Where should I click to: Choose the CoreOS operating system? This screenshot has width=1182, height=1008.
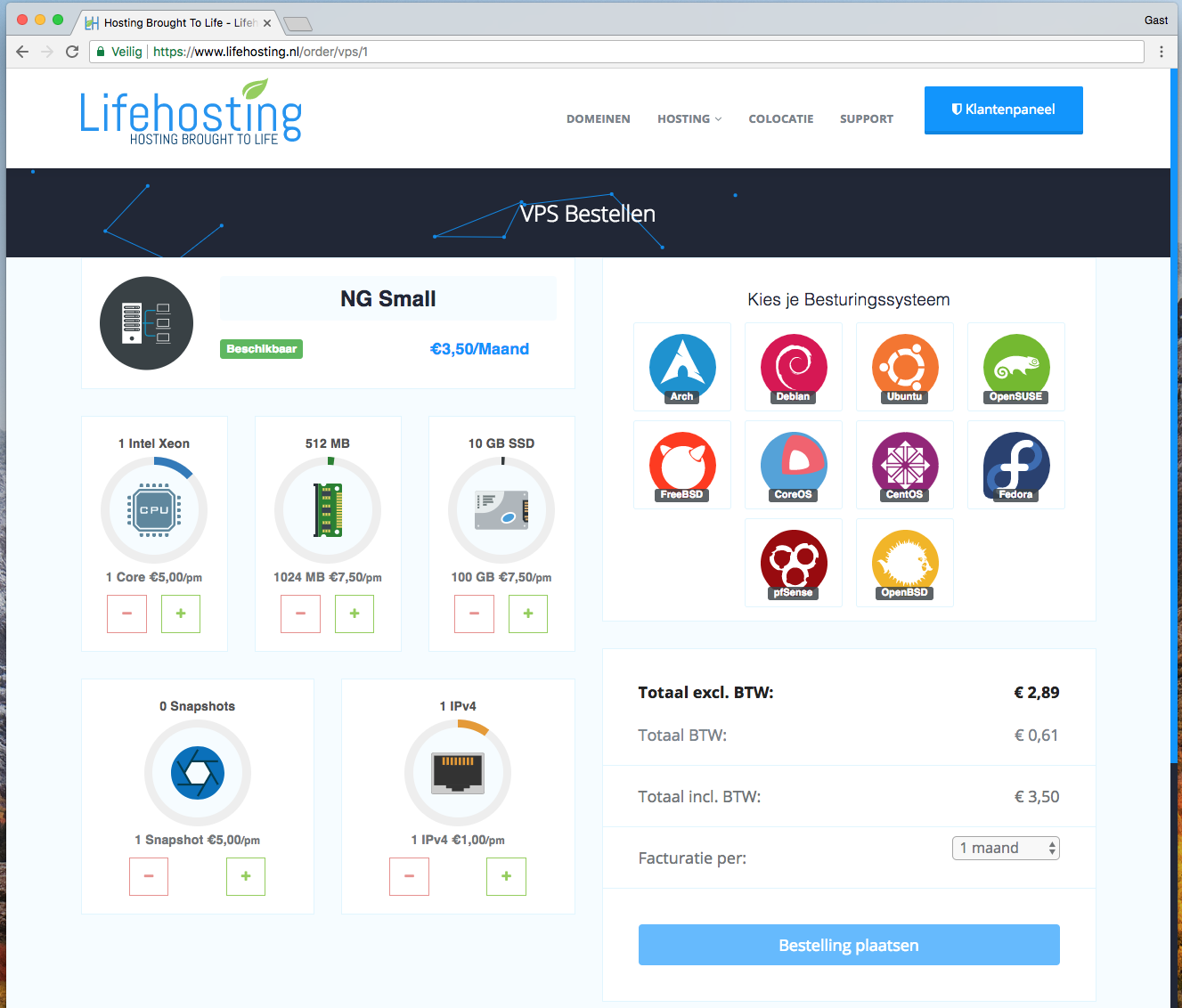[x=794, y=465]
